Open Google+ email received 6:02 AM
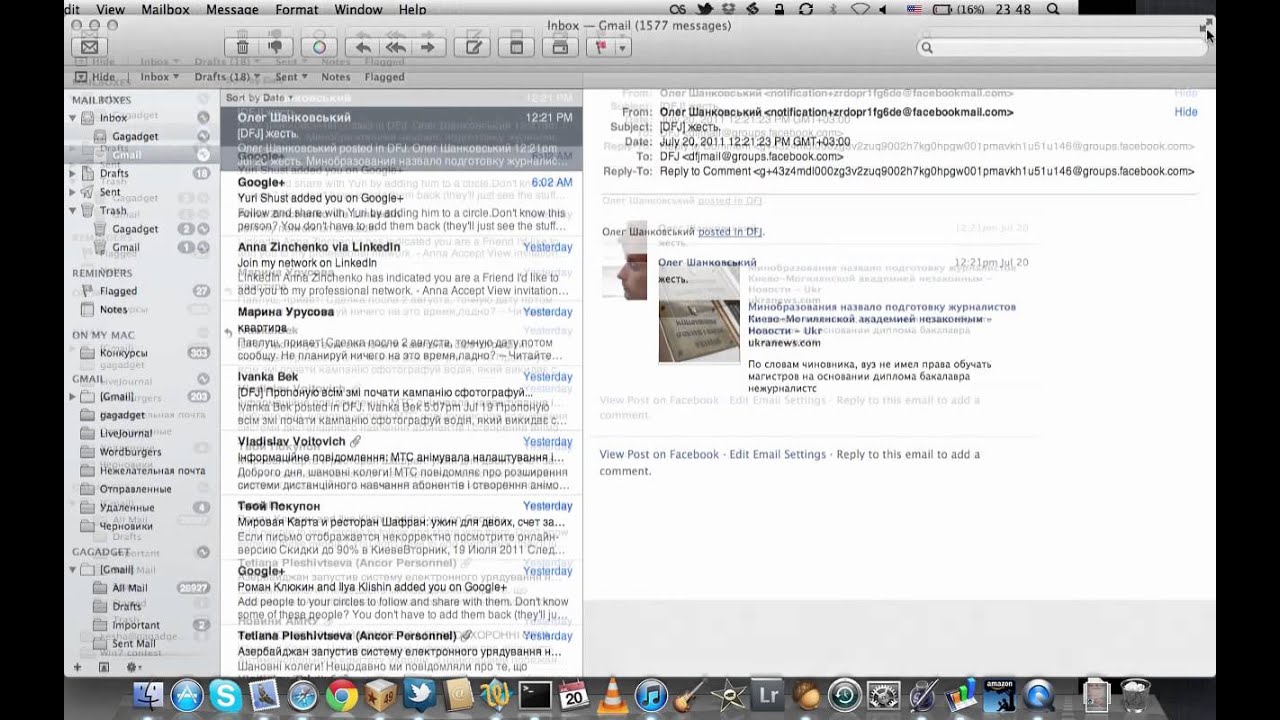This screenshot has height=720, width=1280. click(x=401, y=204)
